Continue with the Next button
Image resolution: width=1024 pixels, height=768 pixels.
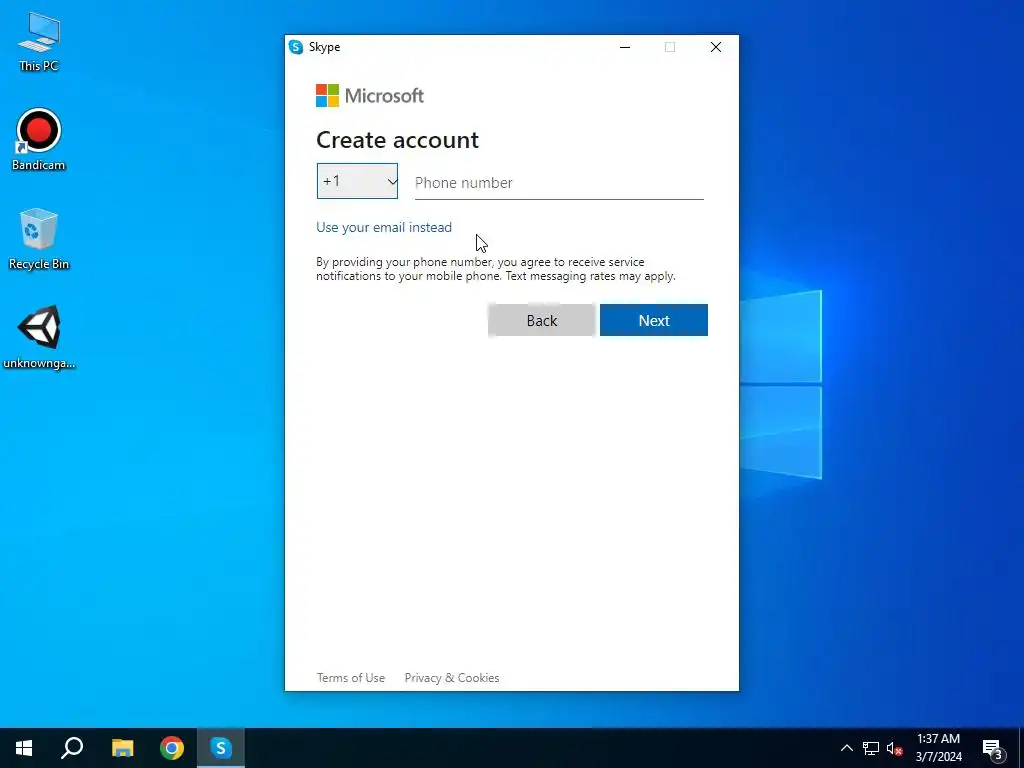(x=654, y=320)
